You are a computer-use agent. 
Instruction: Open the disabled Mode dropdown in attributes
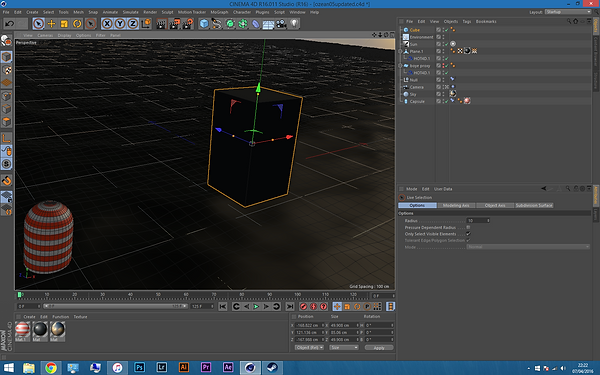(x=528, y=247)
